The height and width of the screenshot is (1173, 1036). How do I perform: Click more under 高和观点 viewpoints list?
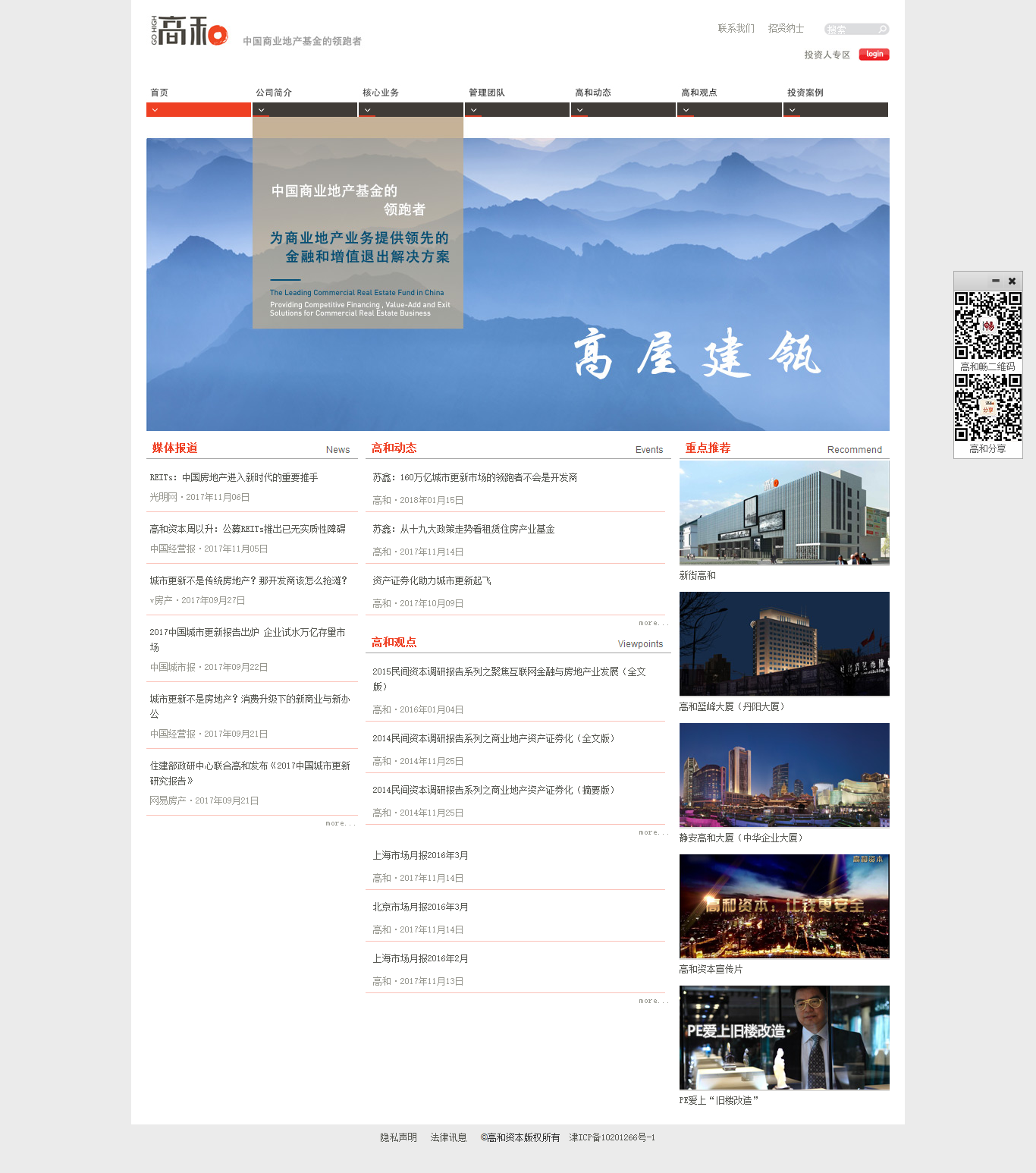tap(654, 832)
